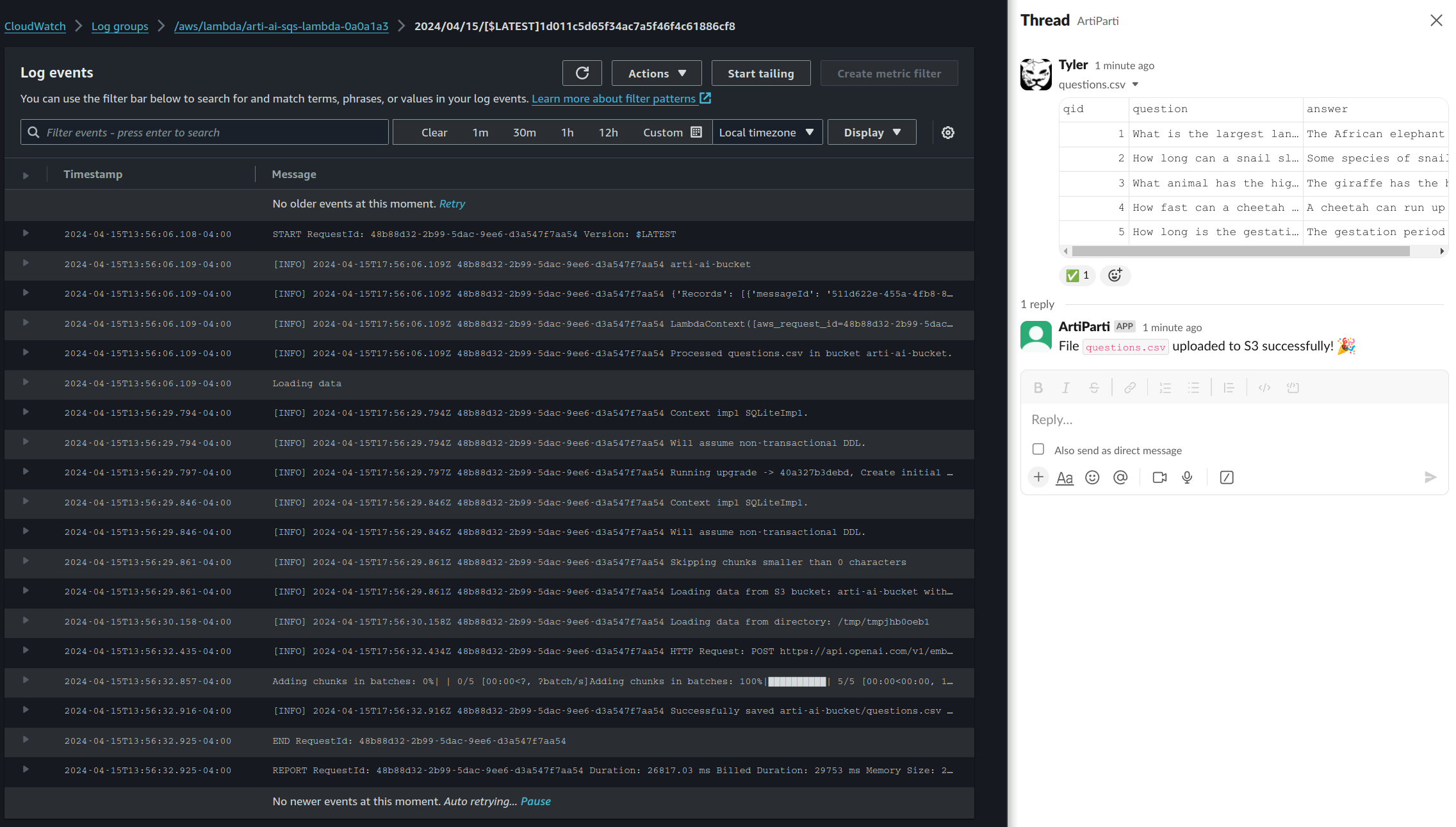Toggle bold formatting in reply box
Viewport: 1456px width, 827px height.
point(1038,388)
